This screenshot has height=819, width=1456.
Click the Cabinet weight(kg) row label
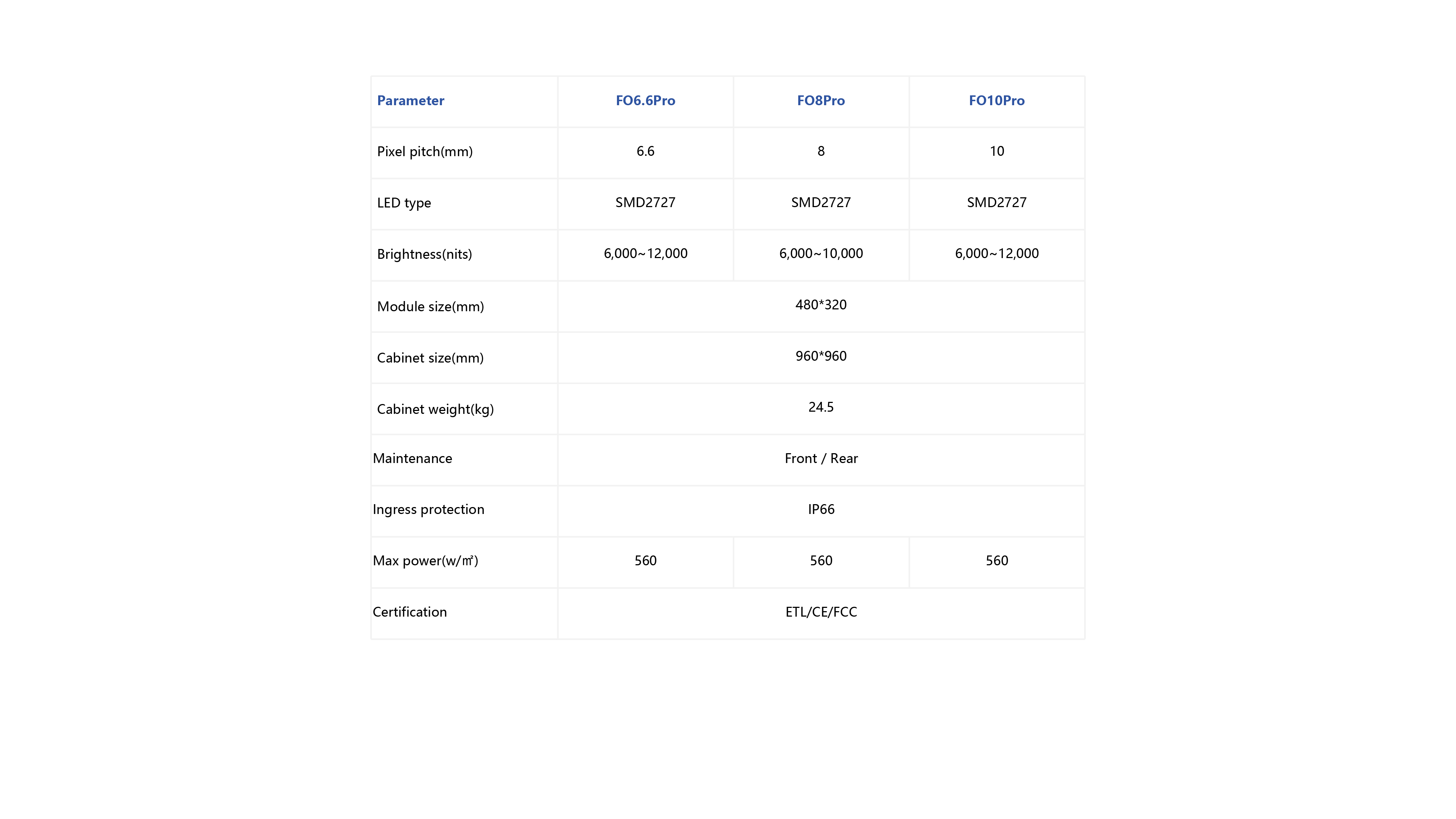point(435,409)
